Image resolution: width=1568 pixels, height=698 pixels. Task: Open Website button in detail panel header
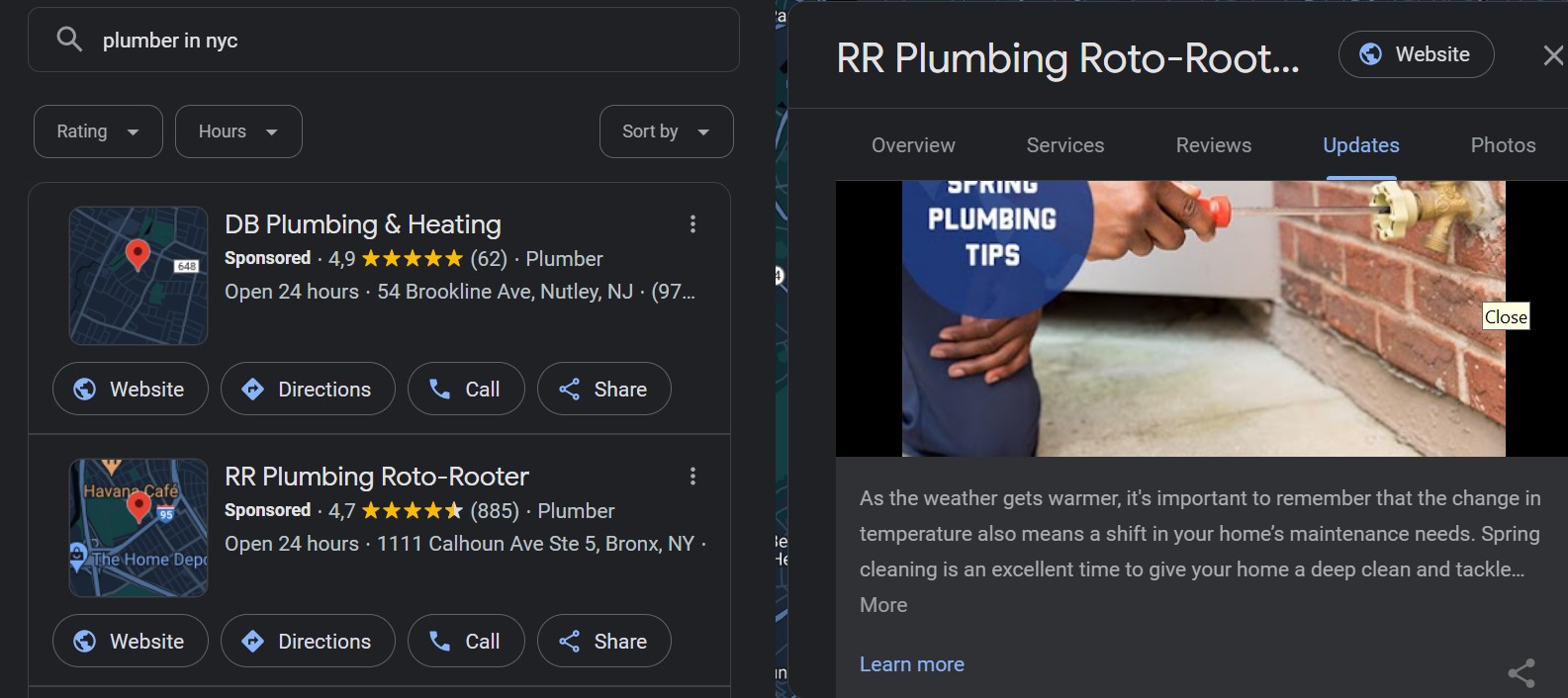[1417, 54]
